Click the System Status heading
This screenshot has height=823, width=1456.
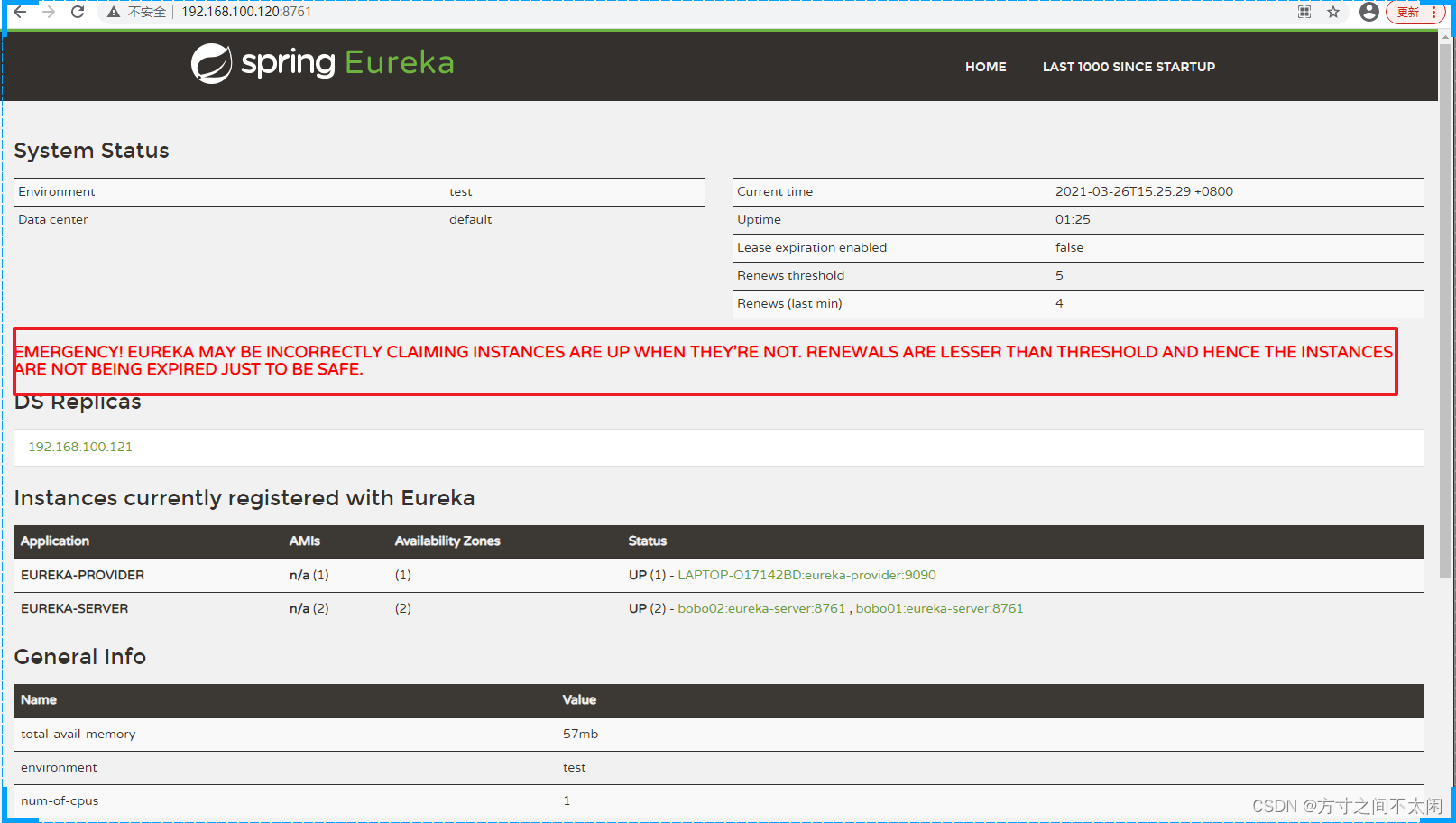[x=91, y=151]
